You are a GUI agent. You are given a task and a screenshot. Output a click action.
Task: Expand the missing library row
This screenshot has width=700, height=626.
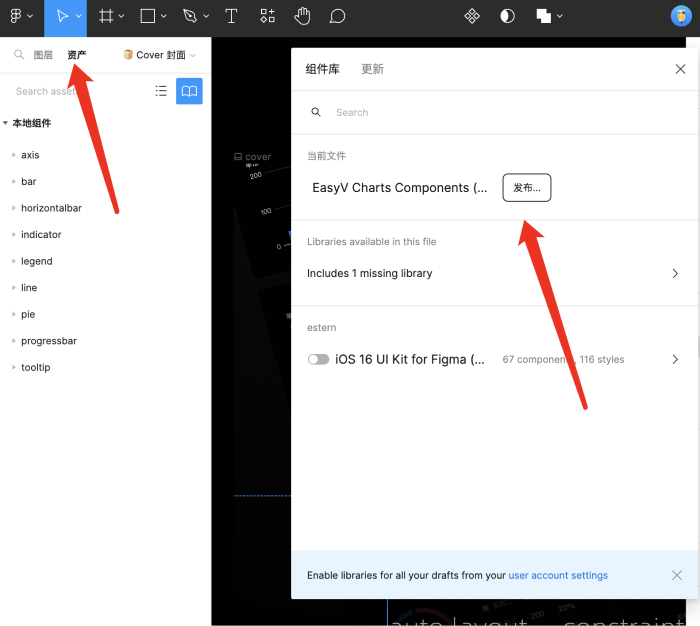tap(675, 273)
